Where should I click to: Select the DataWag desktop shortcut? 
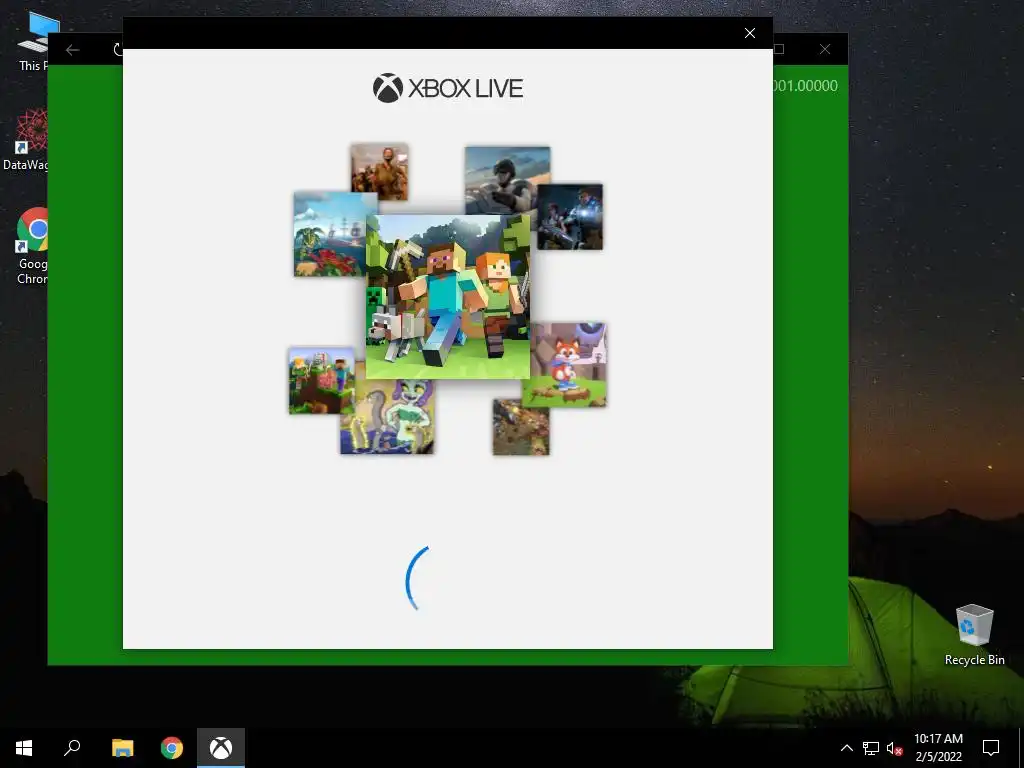pyautogui.click(x=26, y=140)
